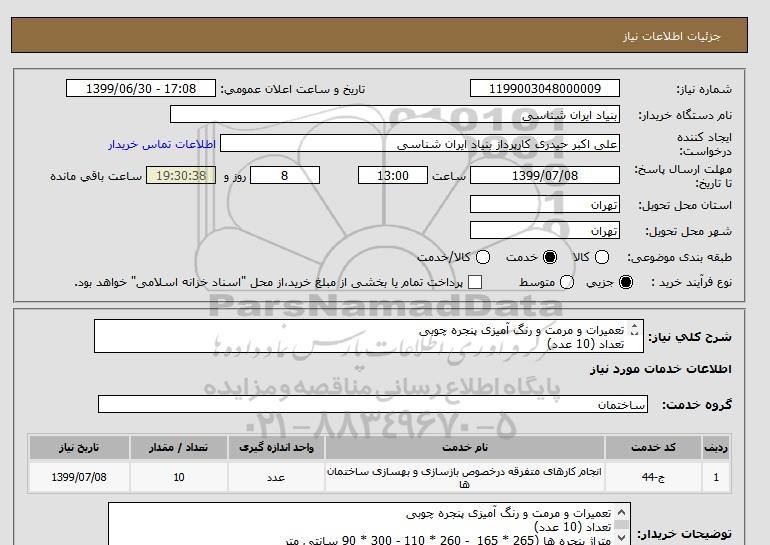Click the تعداد / مقدار column header

click(x=178, y=448)
